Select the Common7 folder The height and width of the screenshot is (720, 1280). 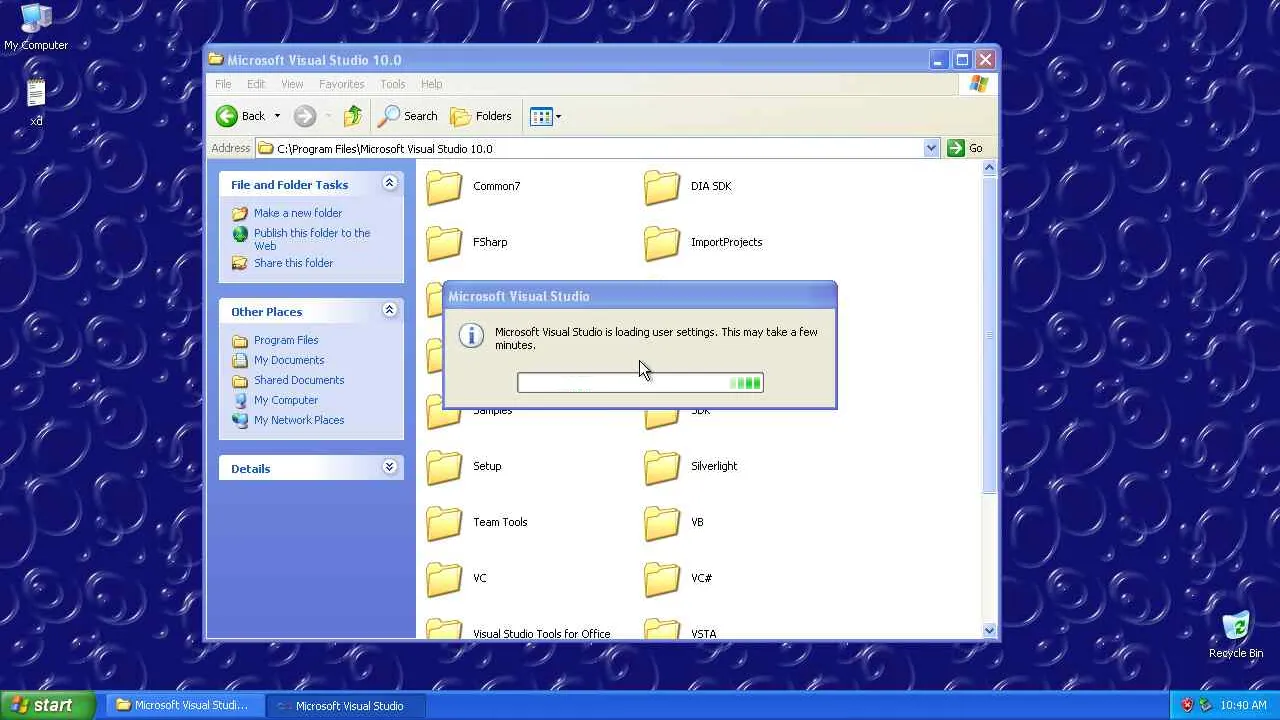click(x=473, y=187)
